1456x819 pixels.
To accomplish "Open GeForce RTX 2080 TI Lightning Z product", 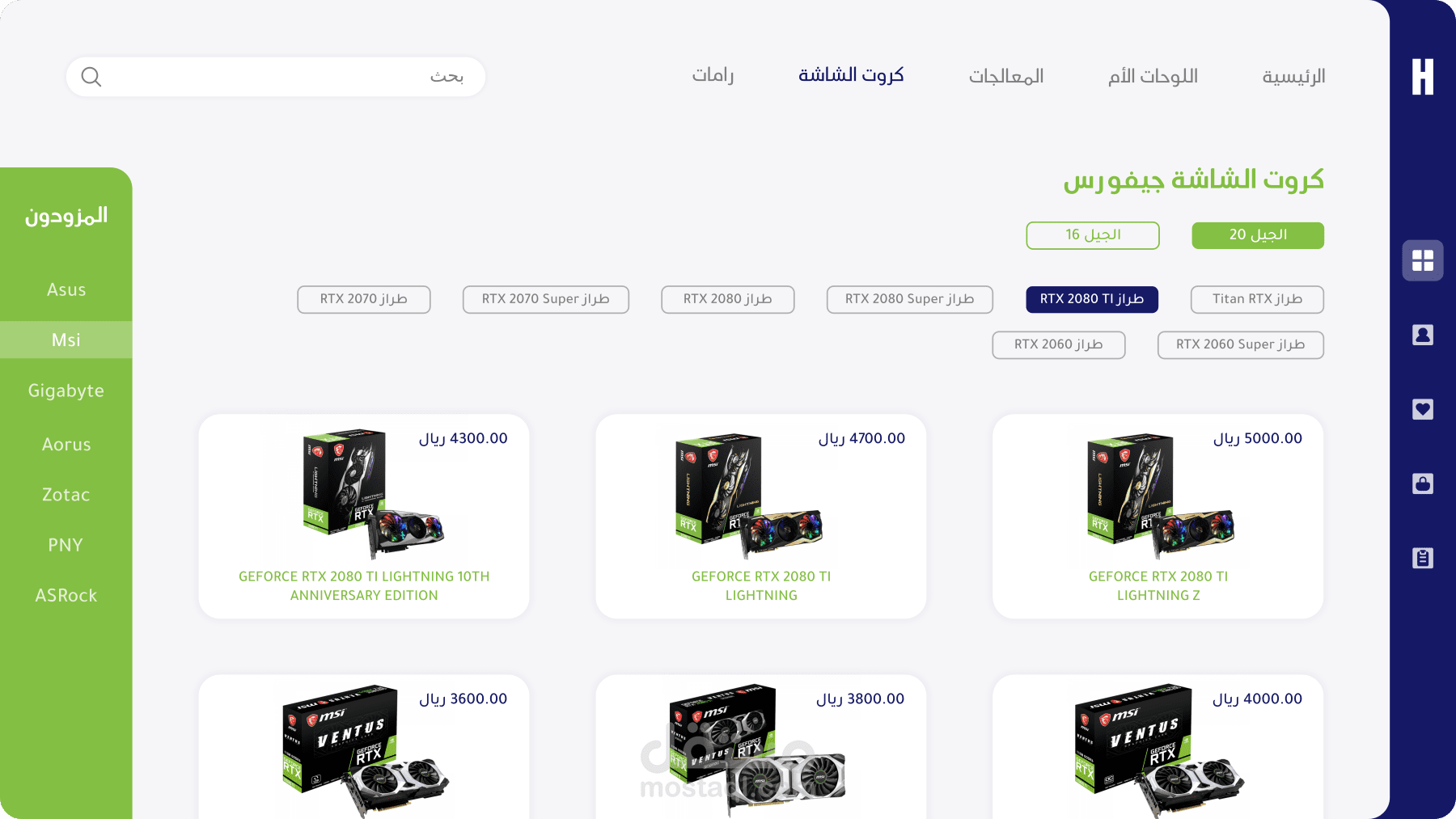I will point(1158,517).
